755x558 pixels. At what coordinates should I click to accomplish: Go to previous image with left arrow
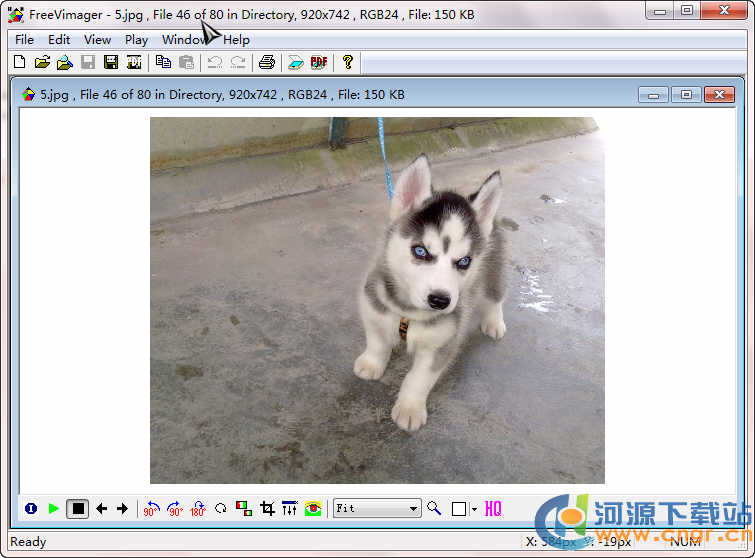(x=101, y=508)
